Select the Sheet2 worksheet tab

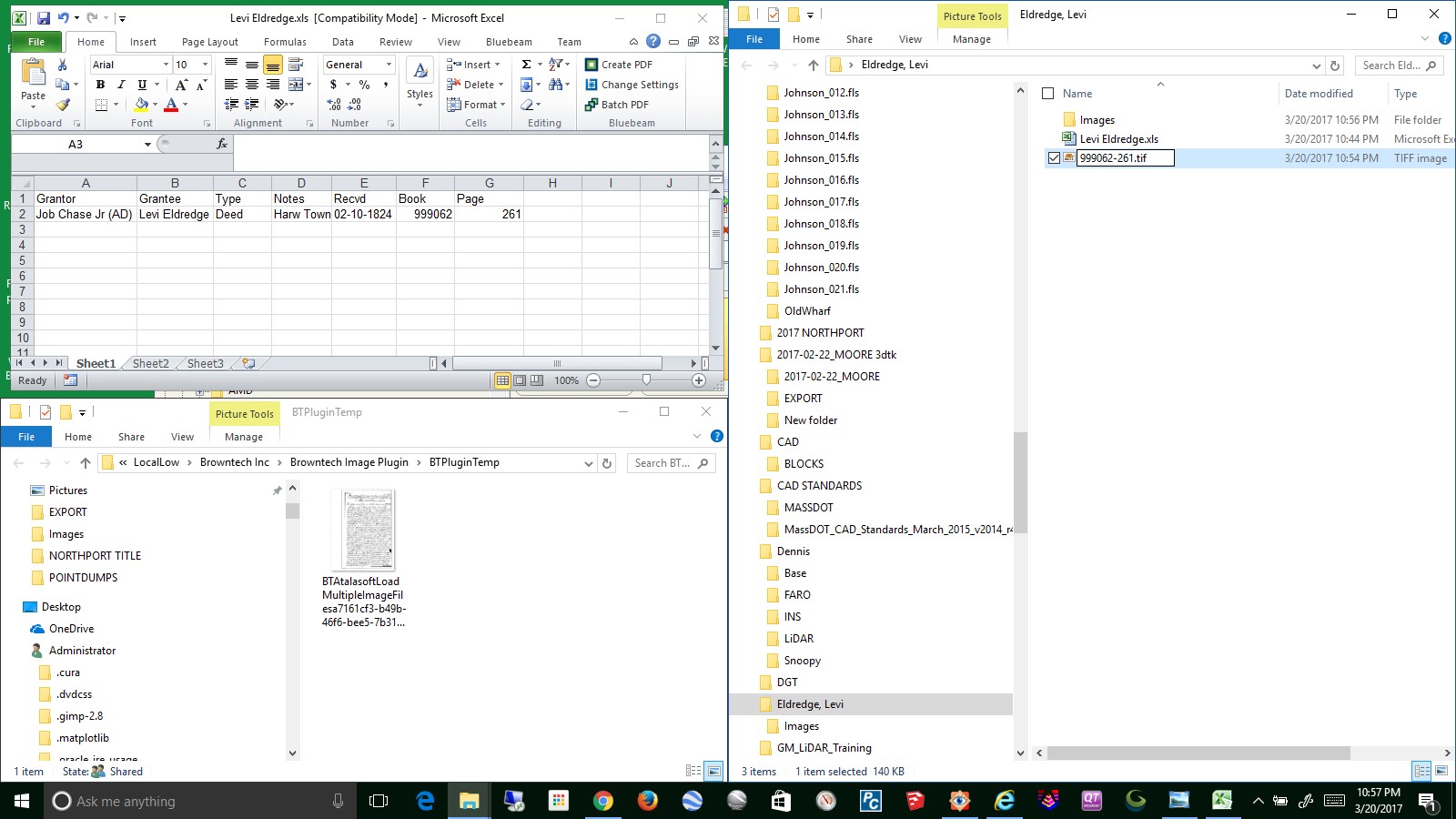click(151, 363)
